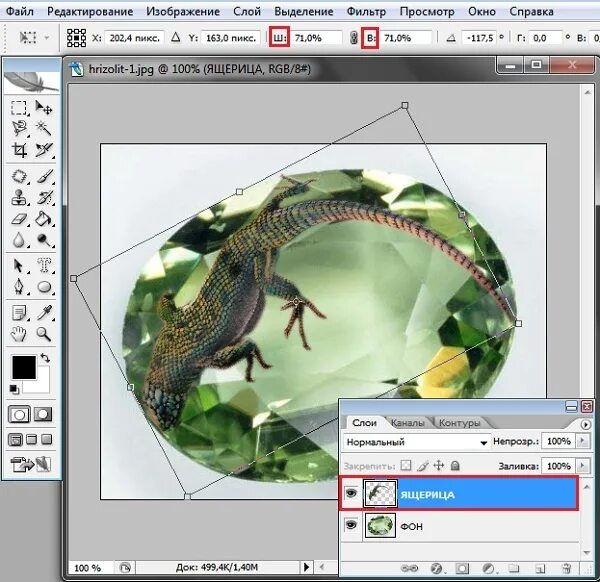Hide the ЯЩЕРИЦА layer
Viewport: 600px width, 582px height.
tap(351, 493)
